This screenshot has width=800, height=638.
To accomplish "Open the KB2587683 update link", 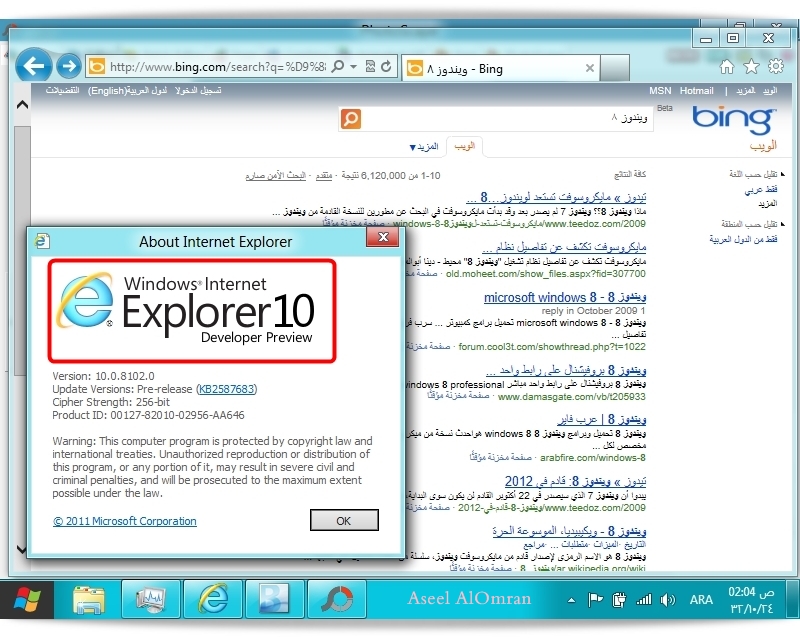I will coord(227,389).
